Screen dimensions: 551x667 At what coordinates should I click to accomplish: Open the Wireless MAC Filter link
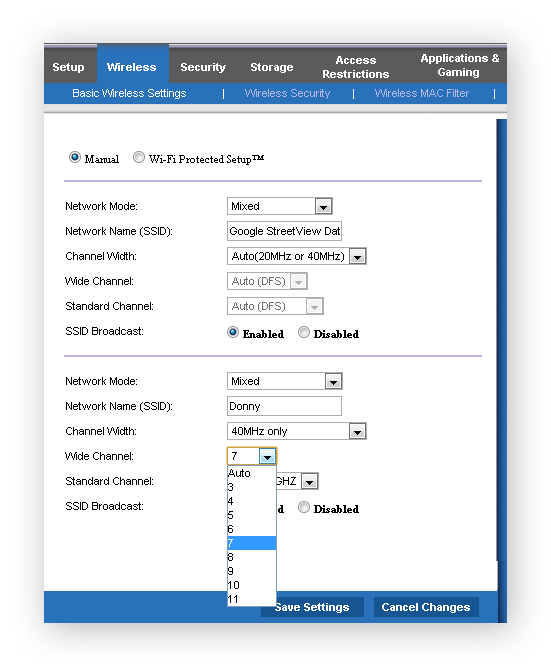tap(422, 93)
